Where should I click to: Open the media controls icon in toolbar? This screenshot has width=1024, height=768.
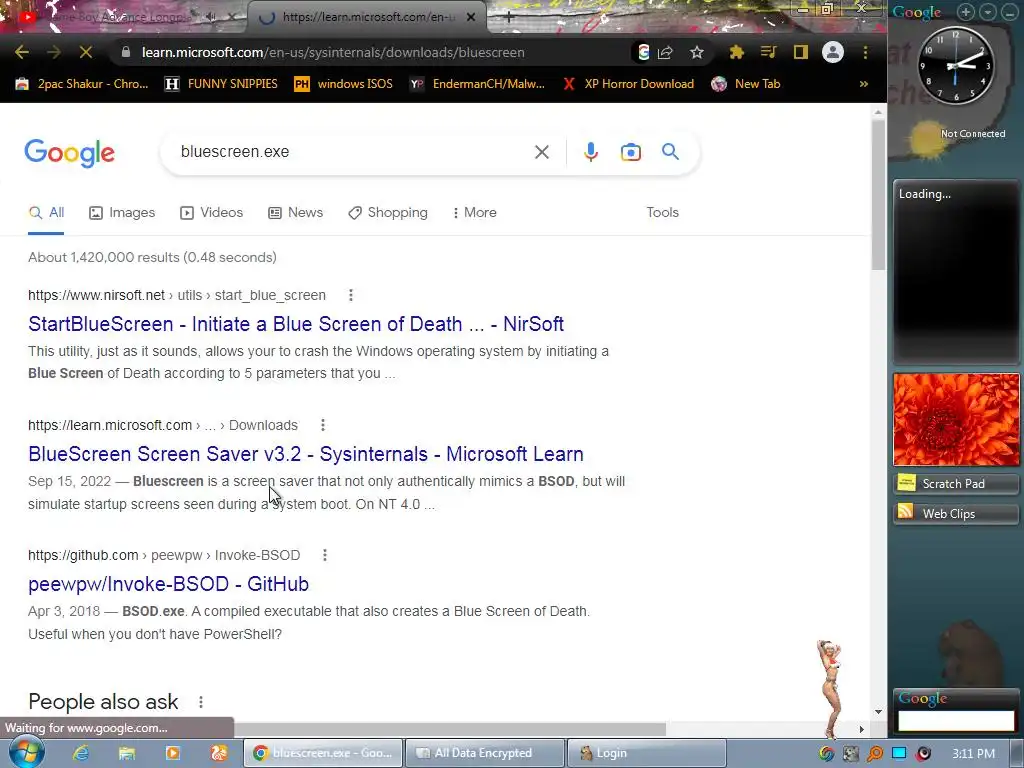pyautogui.click(x=769, y=52)
